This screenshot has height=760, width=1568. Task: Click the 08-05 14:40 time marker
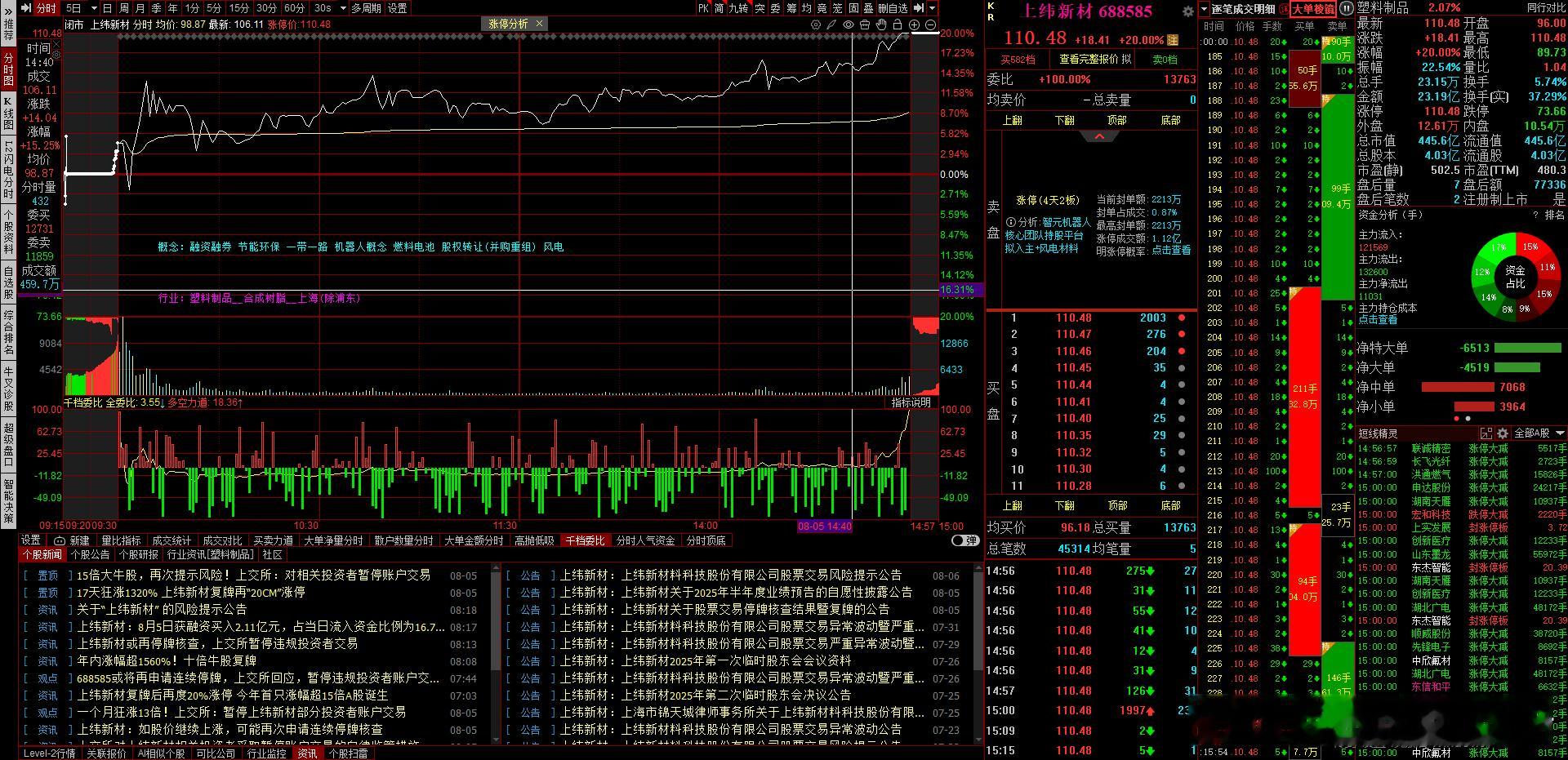(x=825, y=527)
